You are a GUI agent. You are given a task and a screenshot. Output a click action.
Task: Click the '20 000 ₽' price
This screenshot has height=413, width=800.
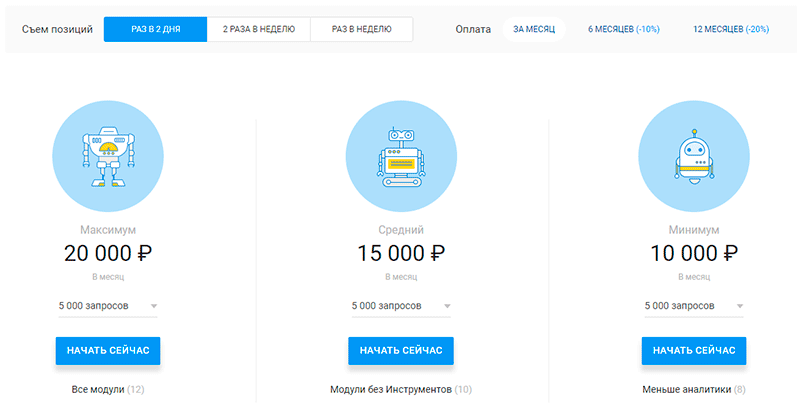pos(108,253)
